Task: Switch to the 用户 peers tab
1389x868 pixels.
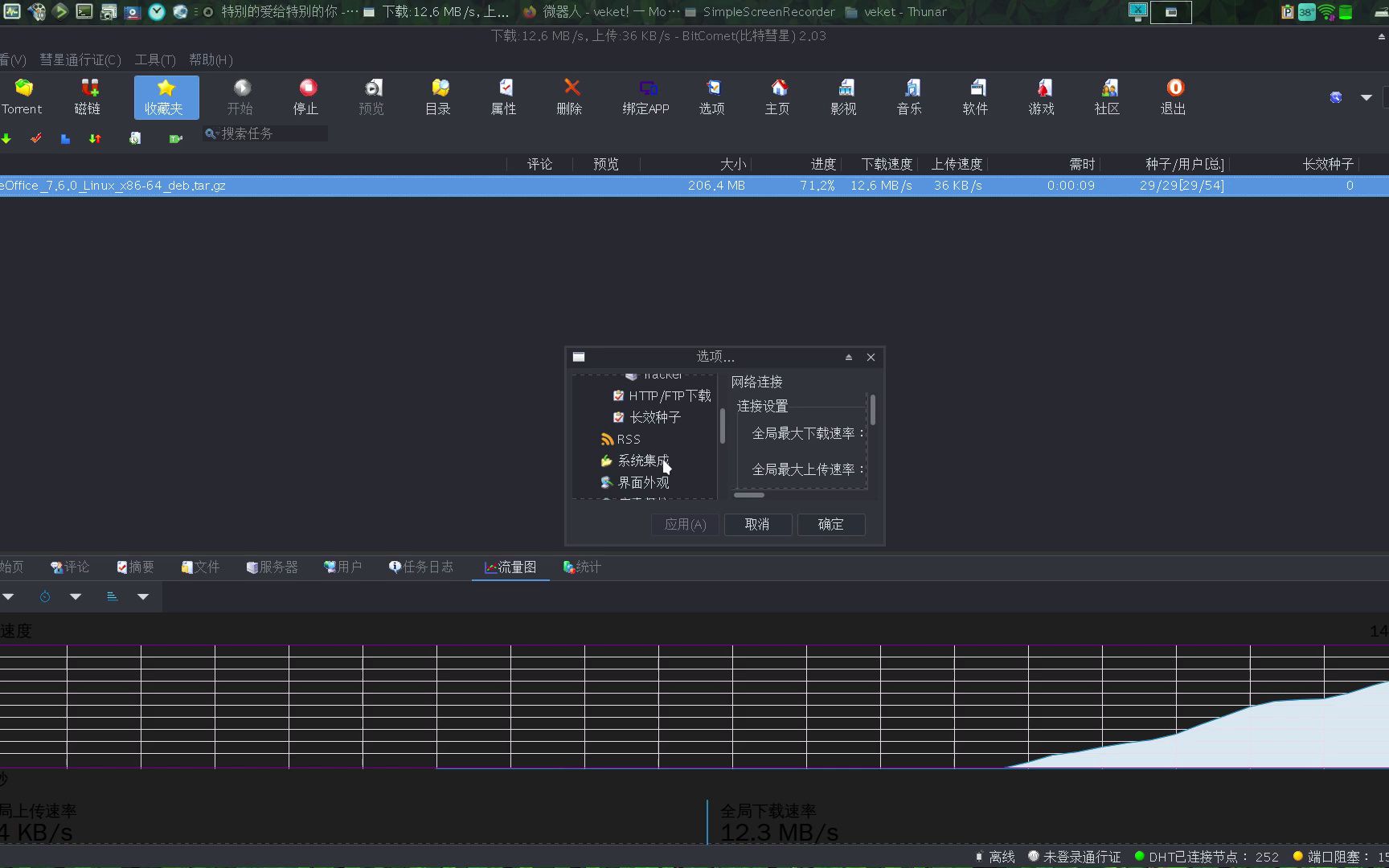Action: pyautogui.click(x=342, y=567)
